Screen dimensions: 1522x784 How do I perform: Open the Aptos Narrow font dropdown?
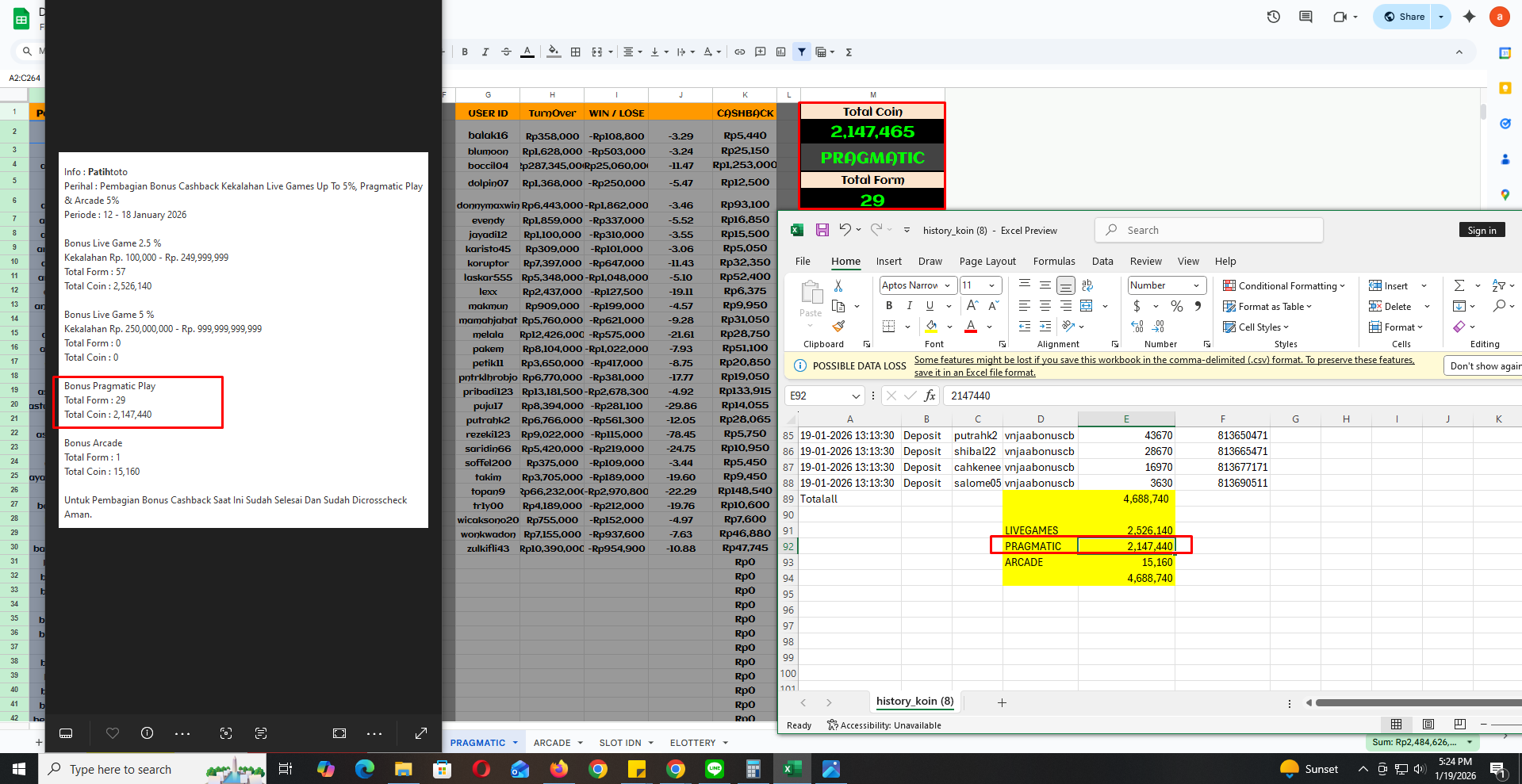click(x=947, y=285)
